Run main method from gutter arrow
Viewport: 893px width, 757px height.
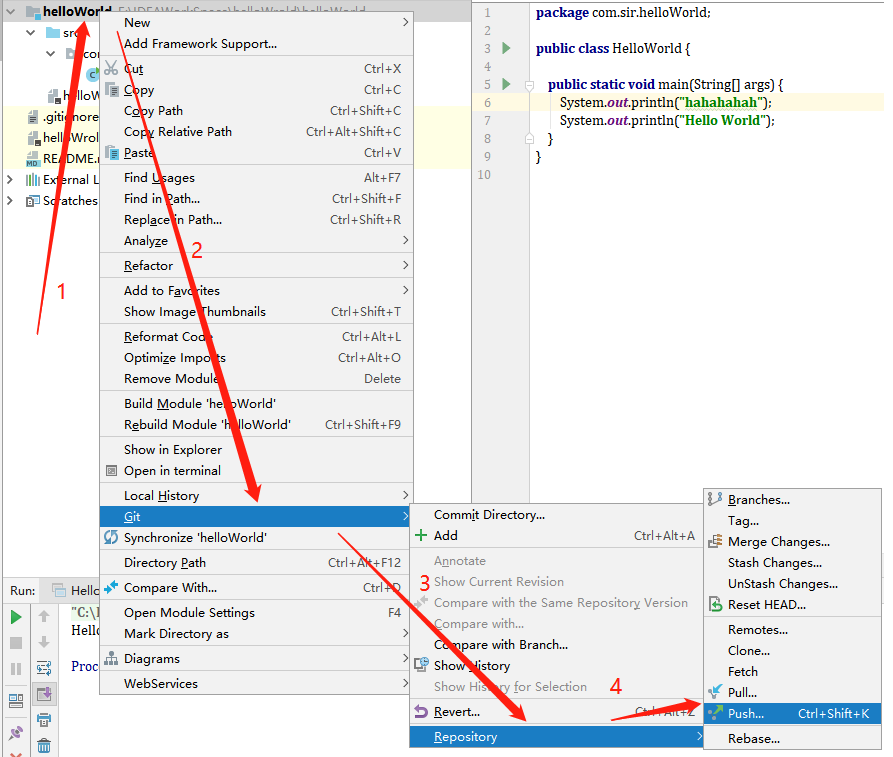point(506,84)
